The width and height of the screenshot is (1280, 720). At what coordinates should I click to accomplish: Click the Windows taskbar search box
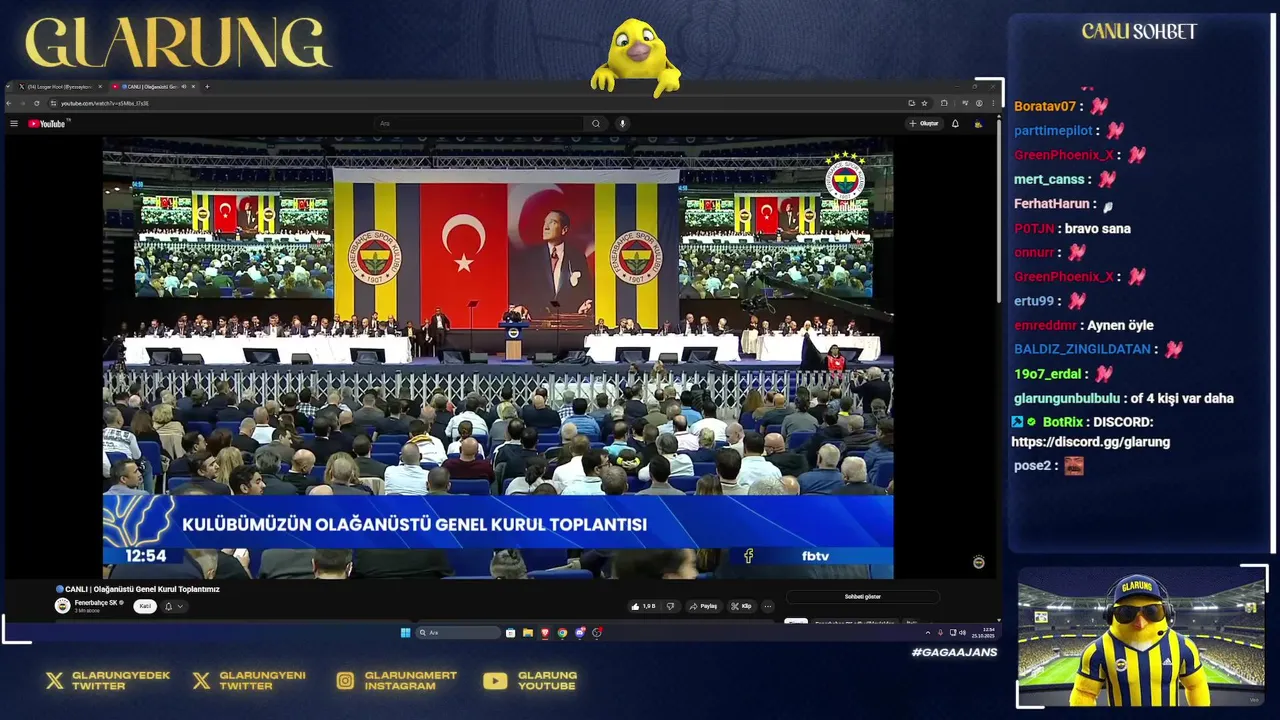458,632
